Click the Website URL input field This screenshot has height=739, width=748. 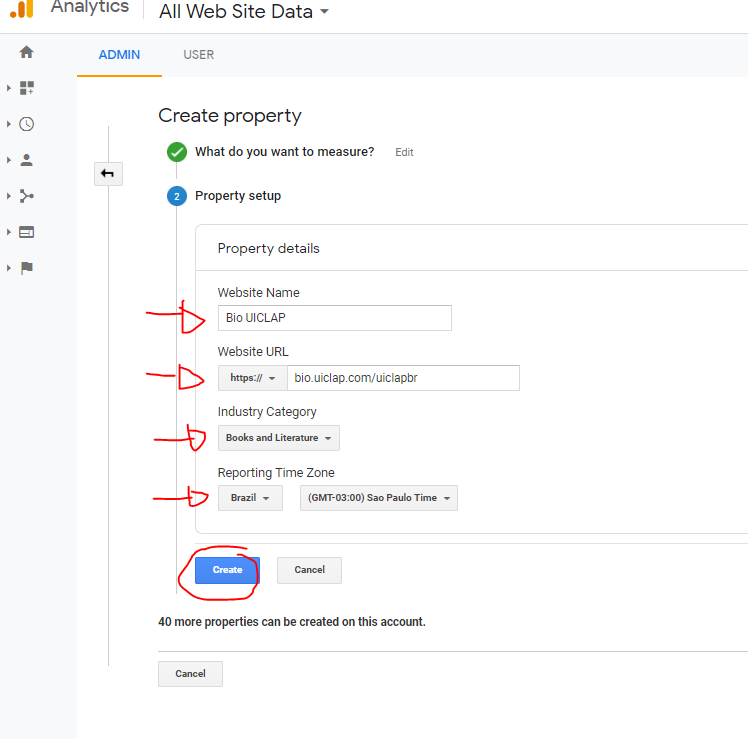tap(404, 378)
